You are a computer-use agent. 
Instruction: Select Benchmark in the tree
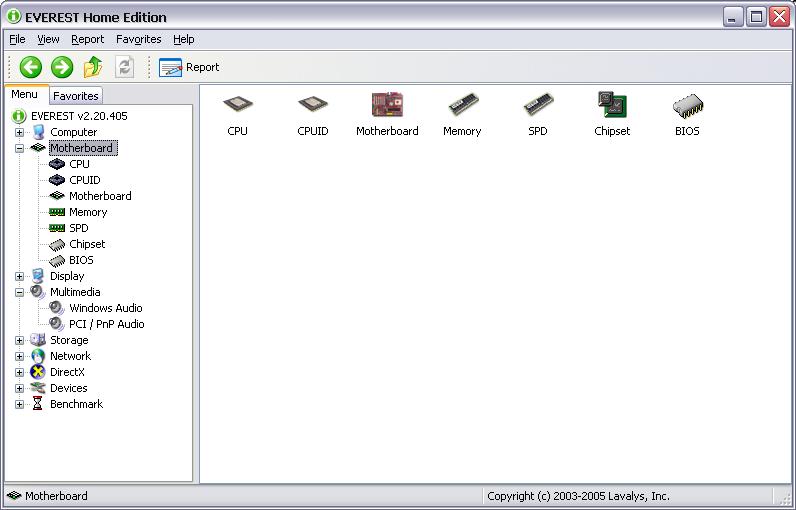pyautogui.click(x=76, y=404)
